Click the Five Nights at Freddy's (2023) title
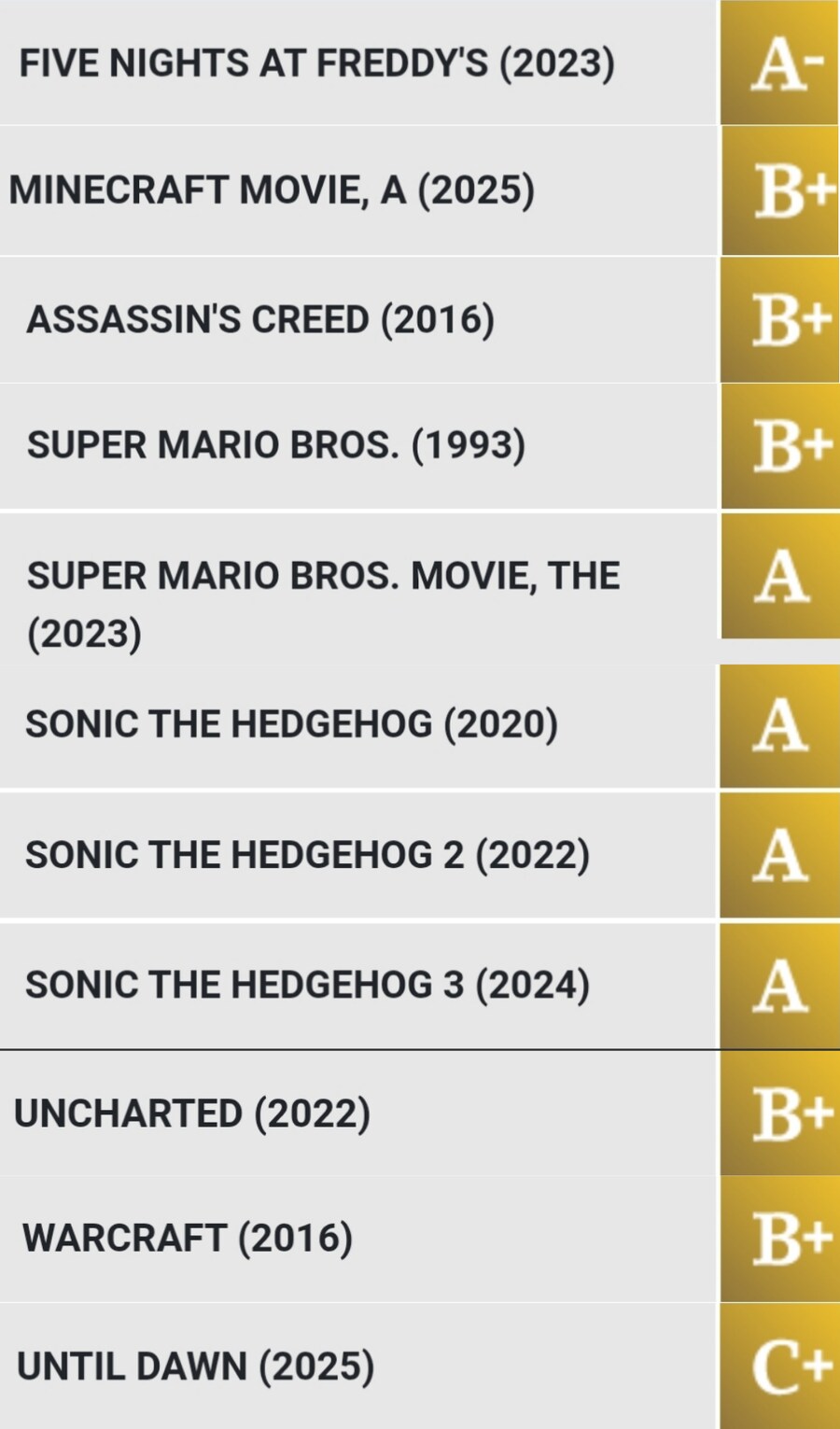The image size is (840, 1429). click(x=316, y=63)
